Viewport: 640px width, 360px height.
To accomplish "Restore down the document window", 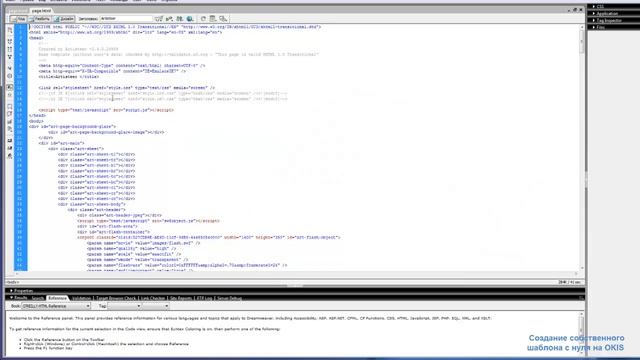I will [x=575, y=10].
